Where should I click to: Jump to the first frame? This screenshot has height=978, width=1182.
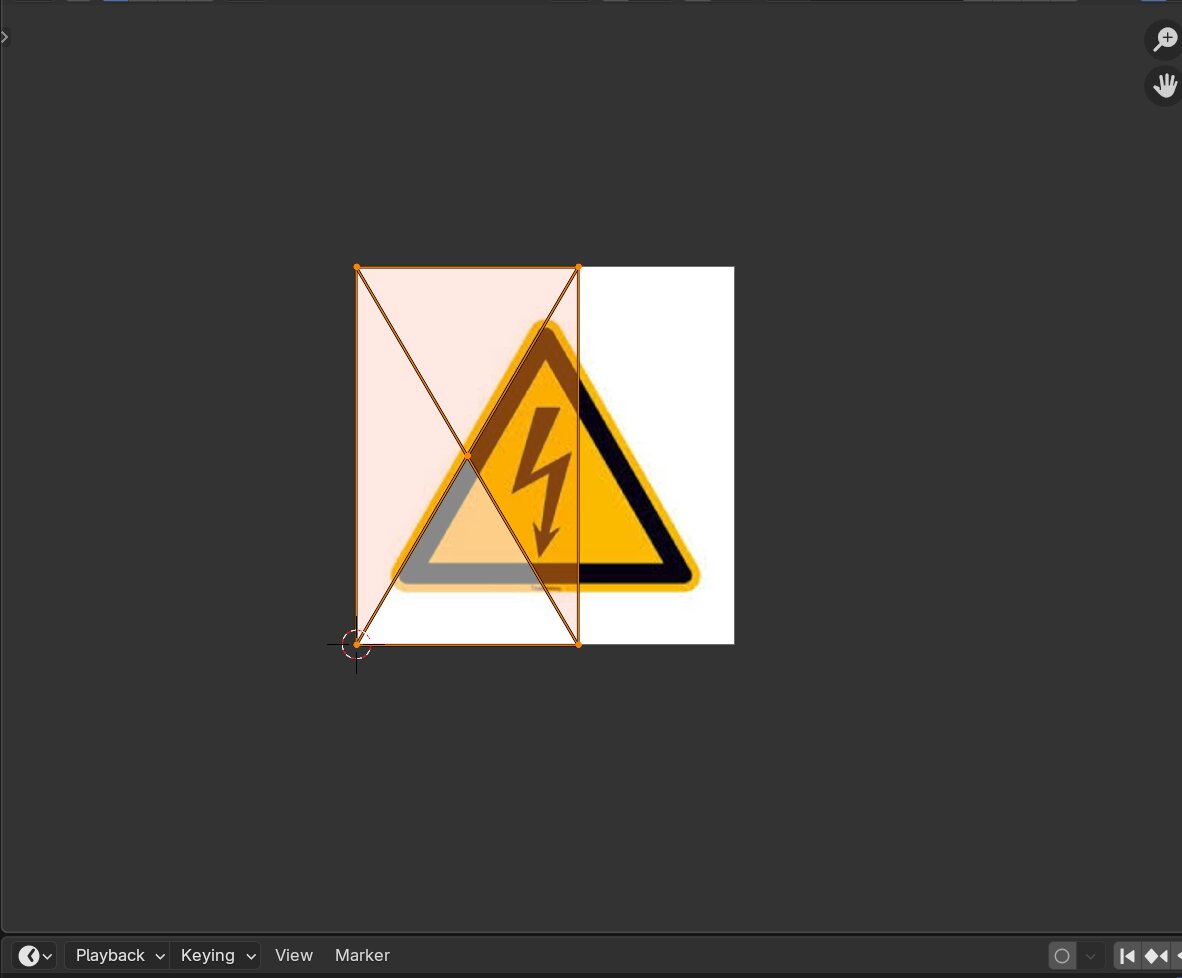1127,956
